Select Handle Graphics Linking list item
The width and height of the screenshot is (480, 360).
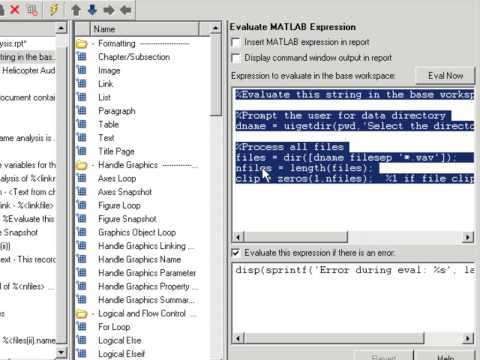145,246
